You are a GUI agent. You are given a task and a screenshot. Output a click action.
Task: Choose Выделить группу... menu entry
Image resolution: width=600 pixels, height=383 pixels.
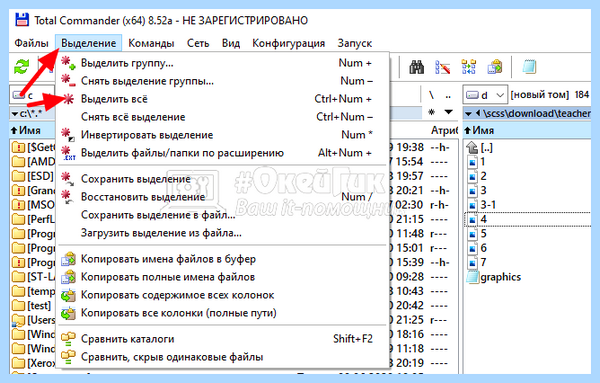[223, 63]
